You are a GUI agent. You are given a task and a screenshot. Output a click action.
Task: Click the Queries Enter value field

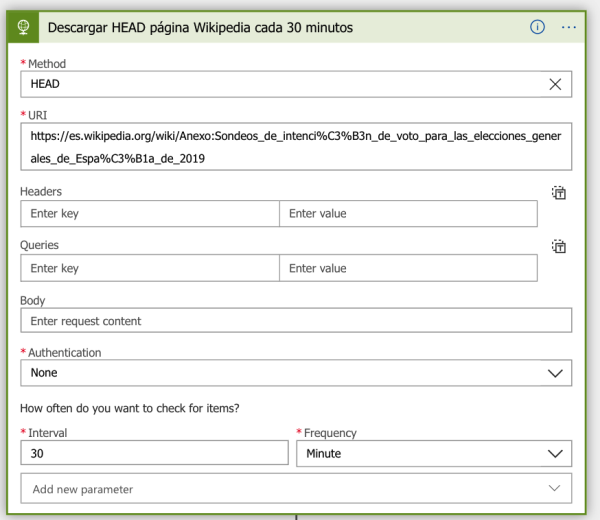(408, 268)
